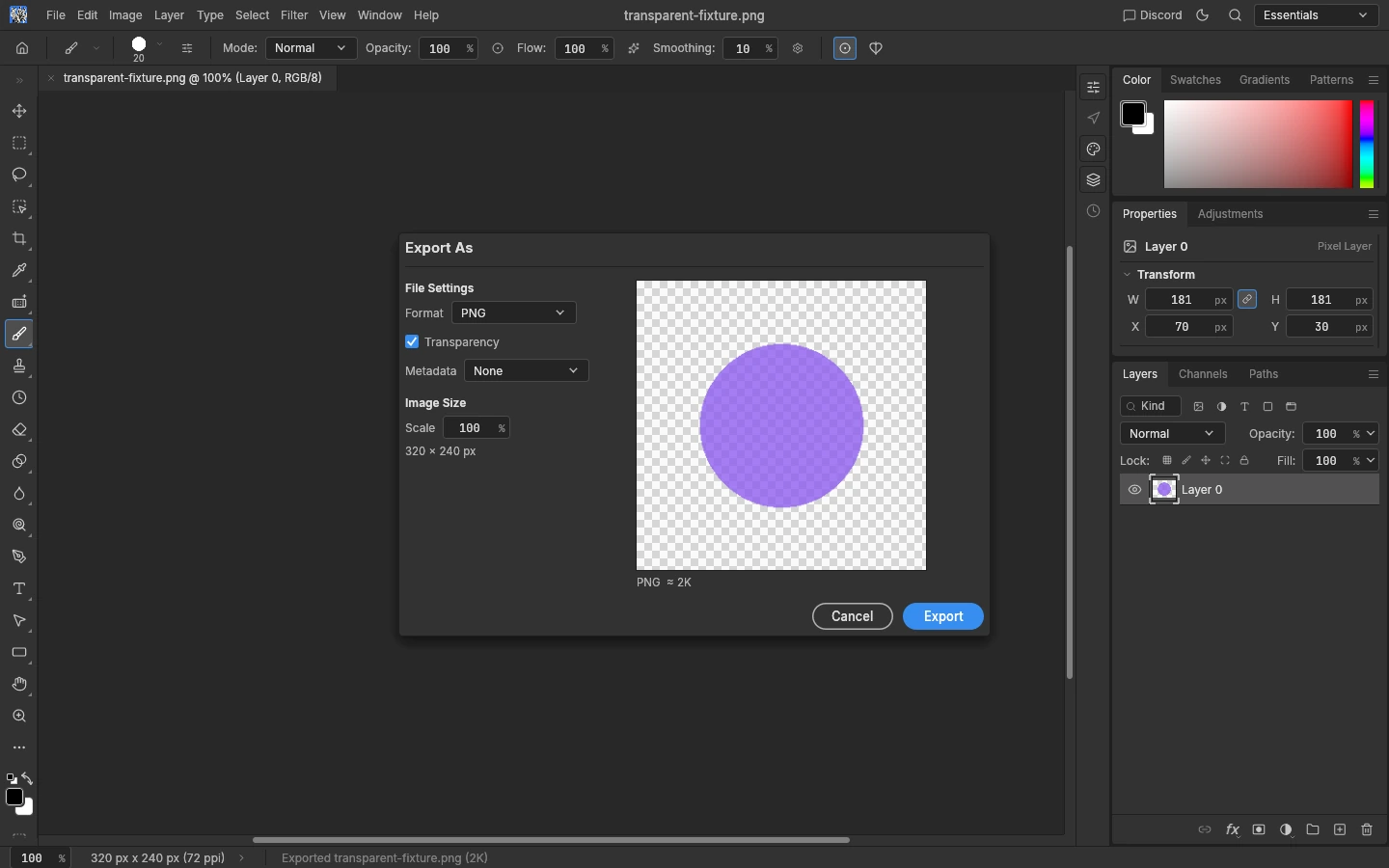Toggle lock transparent pixels icon
The height and width of the screenshot is (868, 1389).
click(x=1167, y=461)
